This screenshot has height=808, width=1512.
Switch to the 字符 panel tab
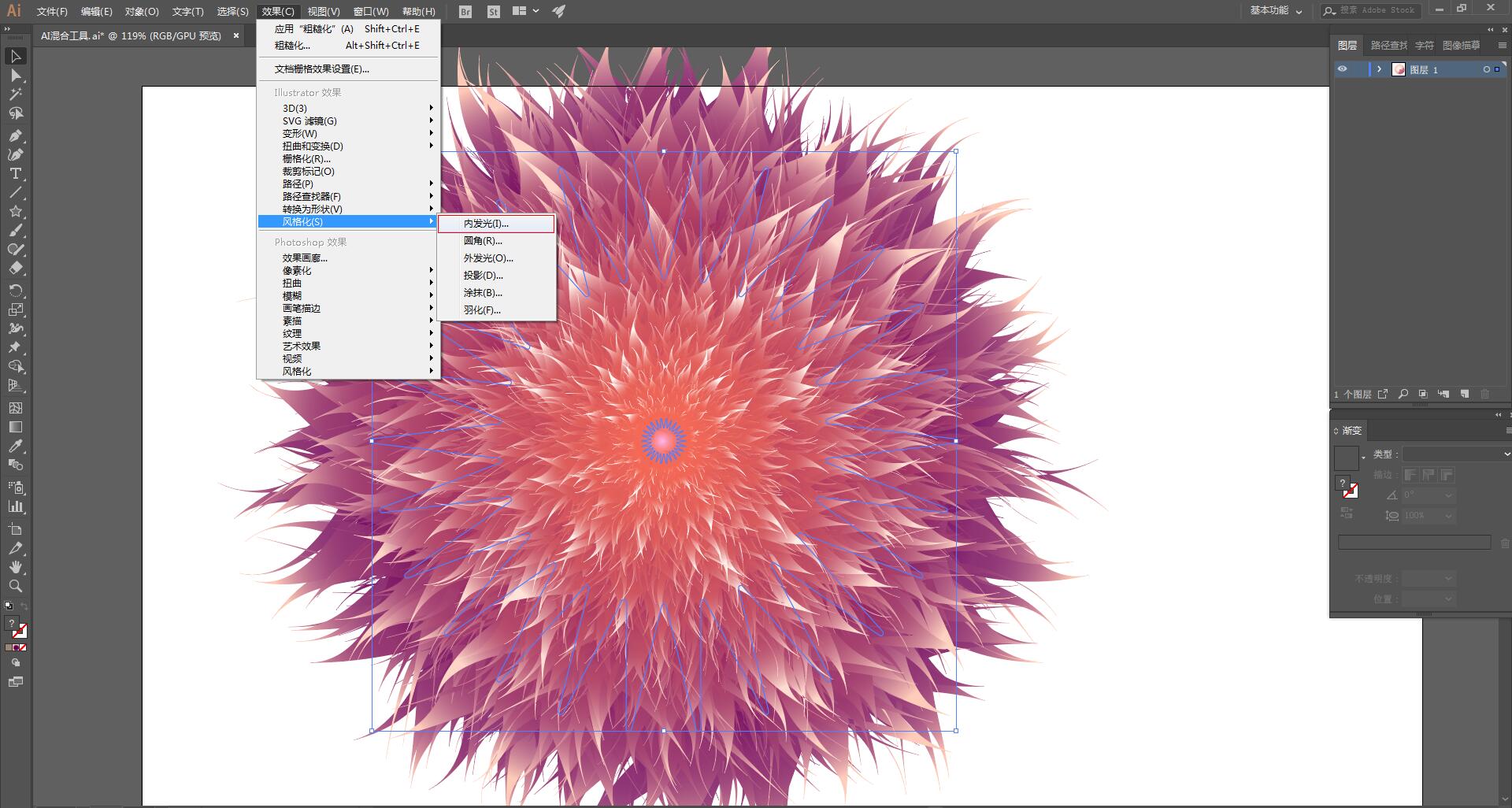coord(1425,46)
